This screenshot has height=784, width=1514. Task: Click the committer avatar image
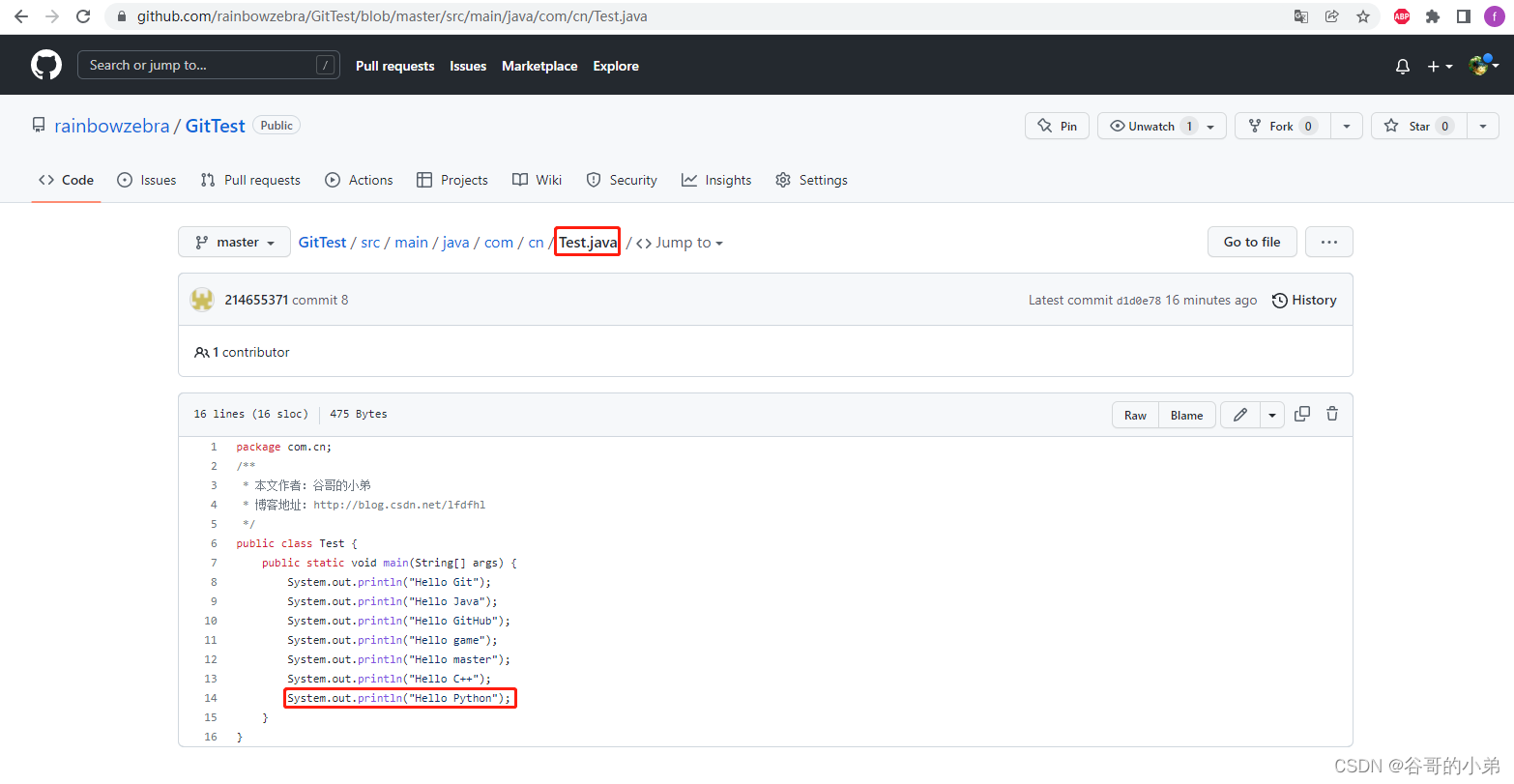coord(202,300)
